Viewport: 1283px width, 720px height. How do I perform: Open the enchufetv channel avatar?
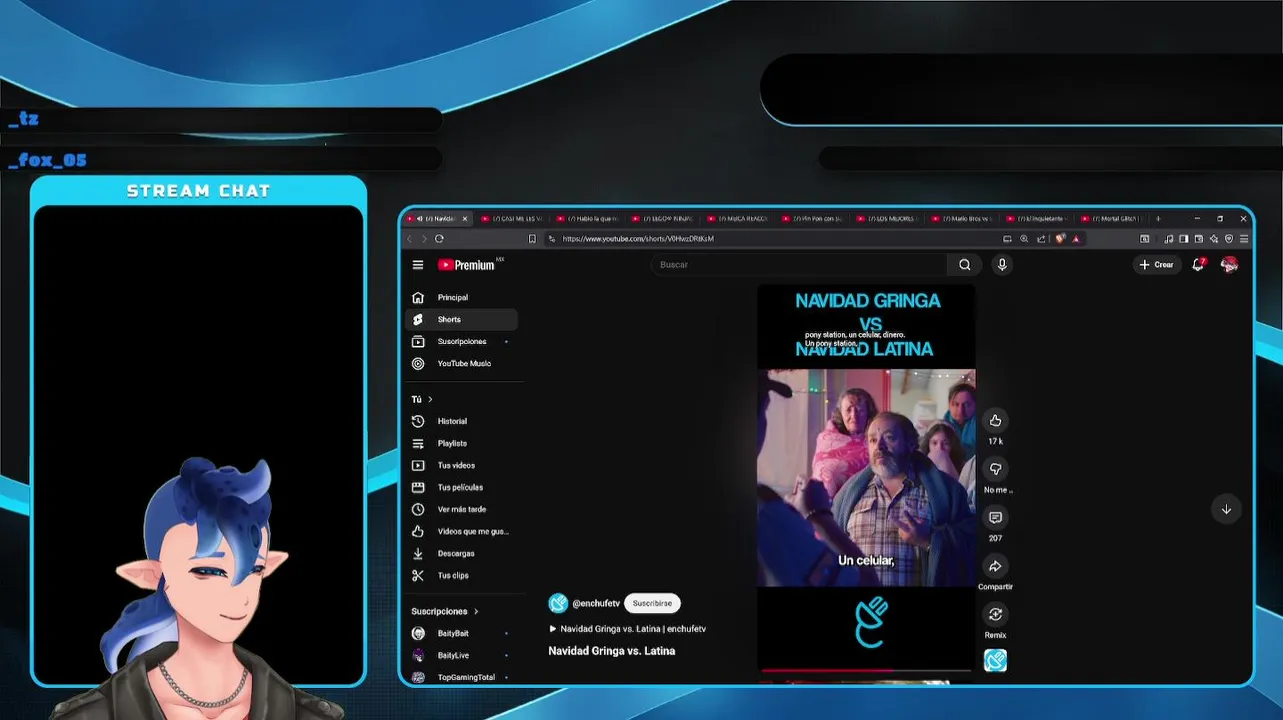[558, 603]
